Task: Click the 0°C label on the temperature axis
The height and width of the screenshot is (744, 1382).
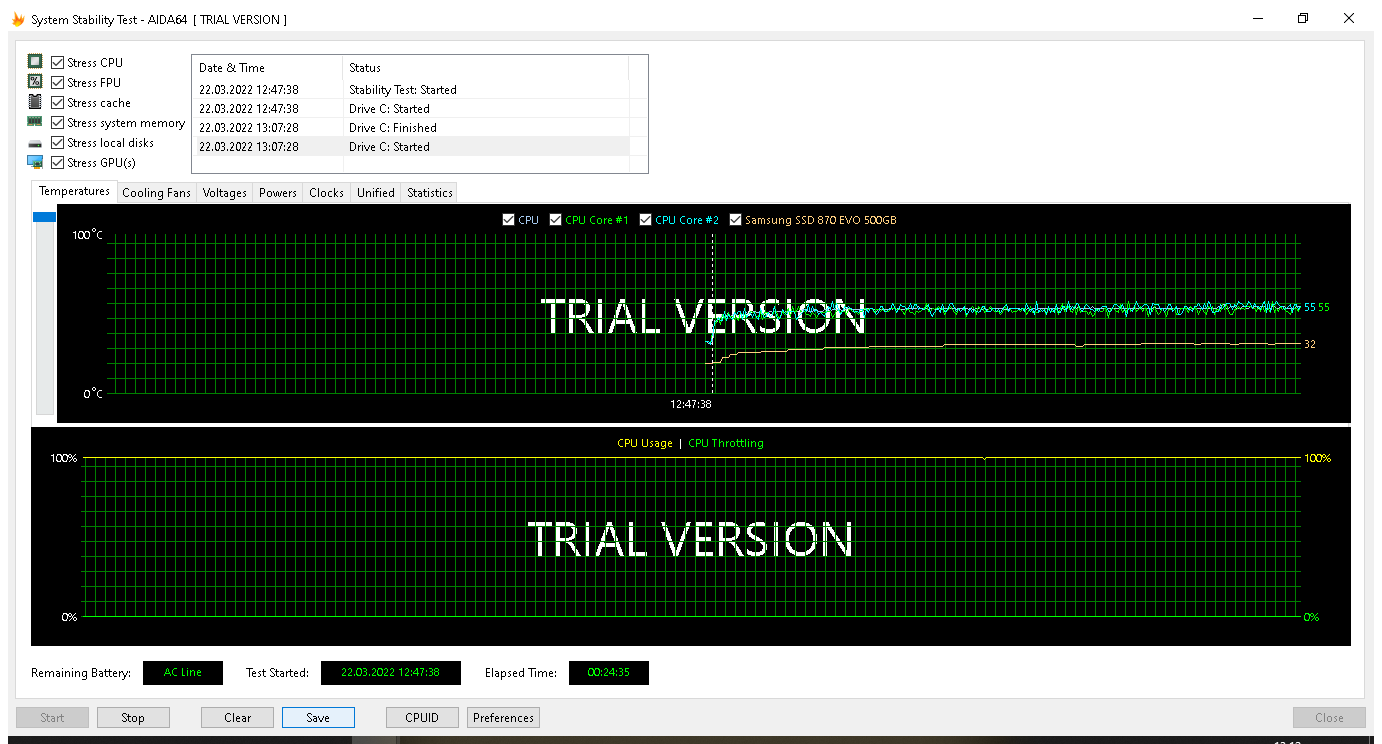Action: pyautogui.click(x=93, y=394)
